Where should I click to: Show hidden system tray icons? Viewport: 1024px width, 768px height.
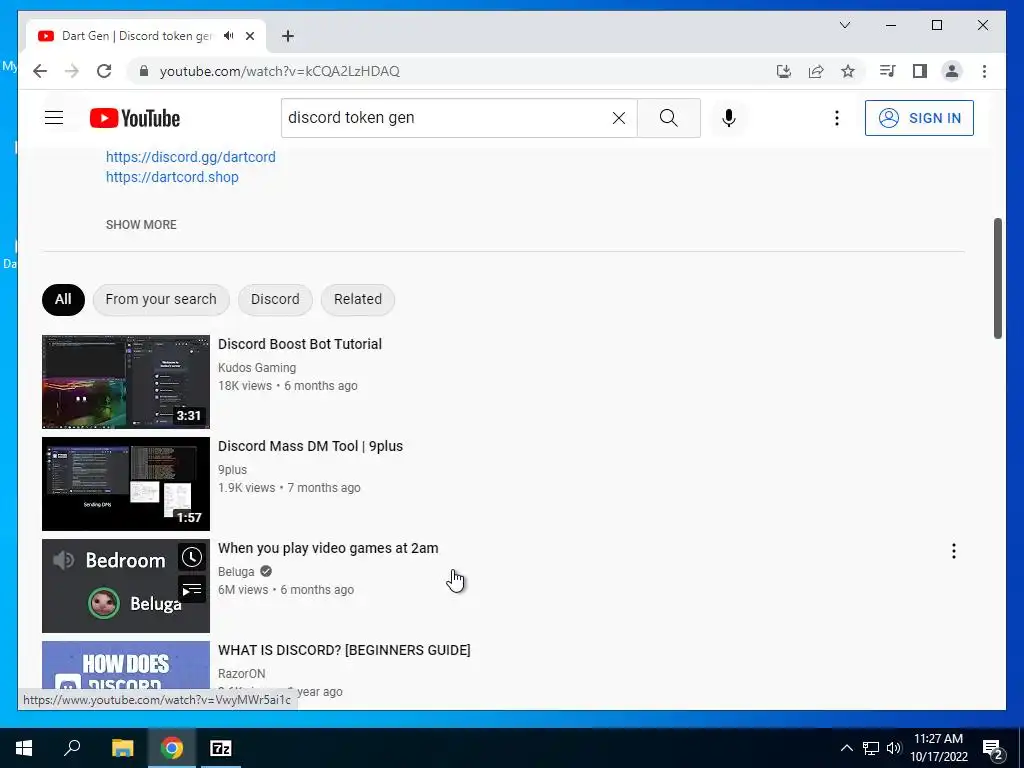pos(846,748)
